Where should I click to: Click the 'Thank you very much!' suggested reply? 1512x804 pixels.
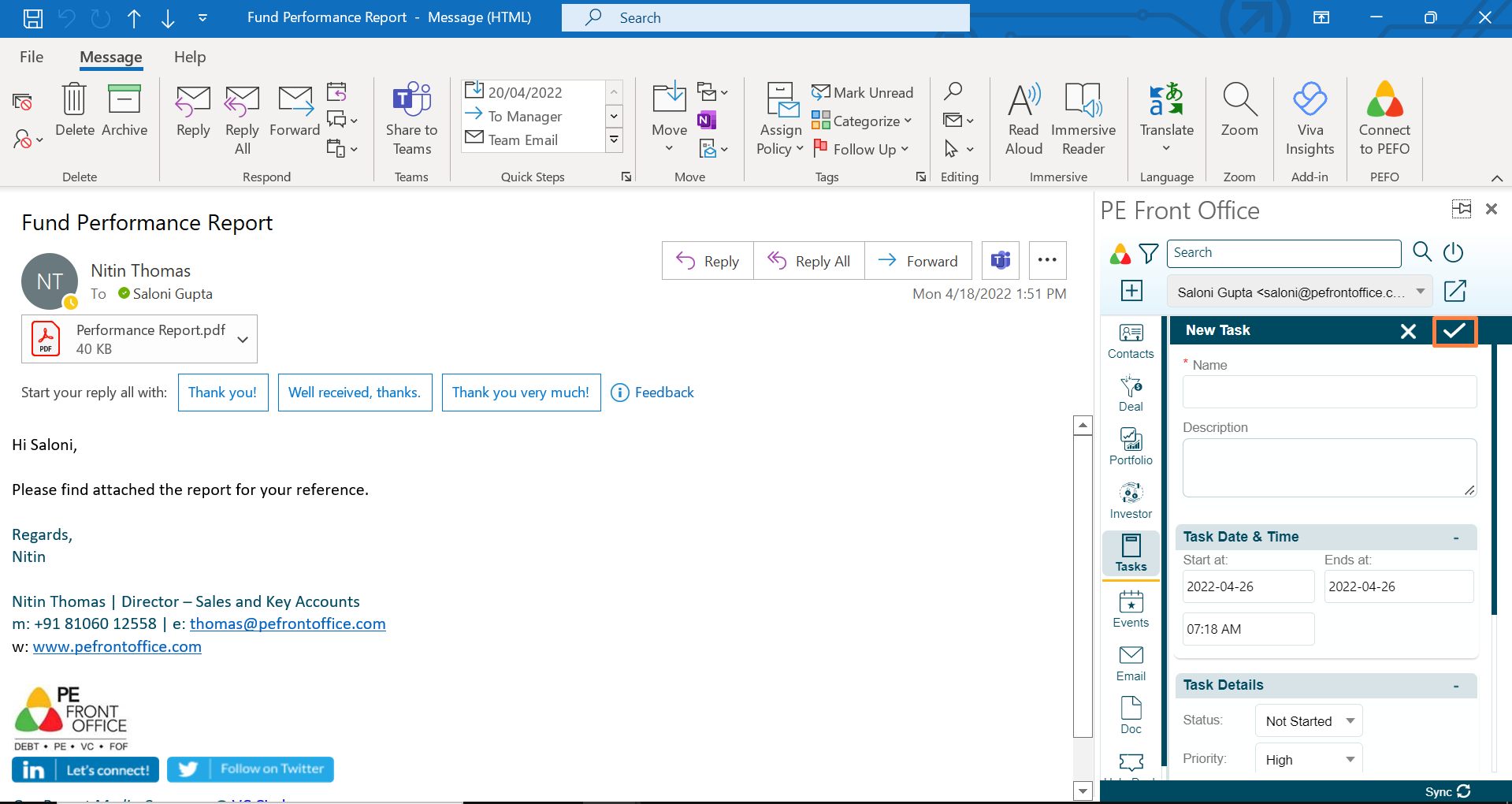(x=521, y=393)
